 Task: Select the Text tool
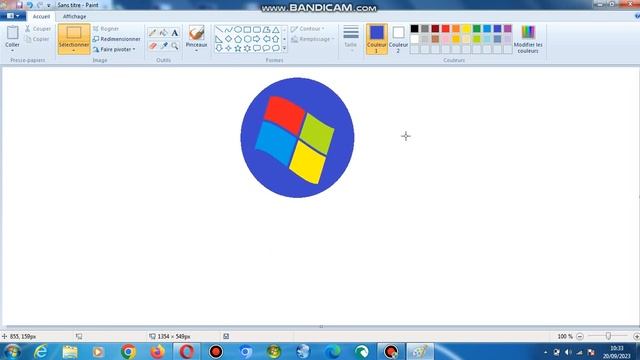(175, 33)
